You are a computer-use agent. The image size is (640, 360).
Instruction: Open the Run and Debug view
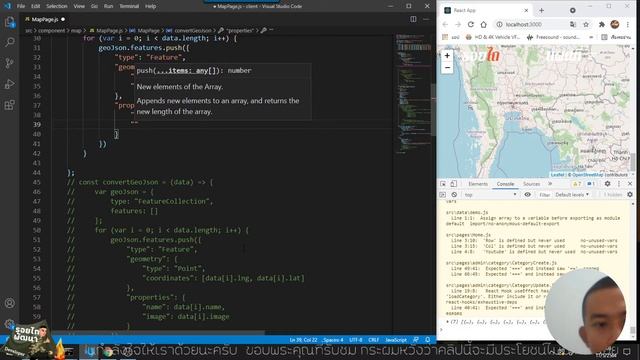(x=9, y=84)
